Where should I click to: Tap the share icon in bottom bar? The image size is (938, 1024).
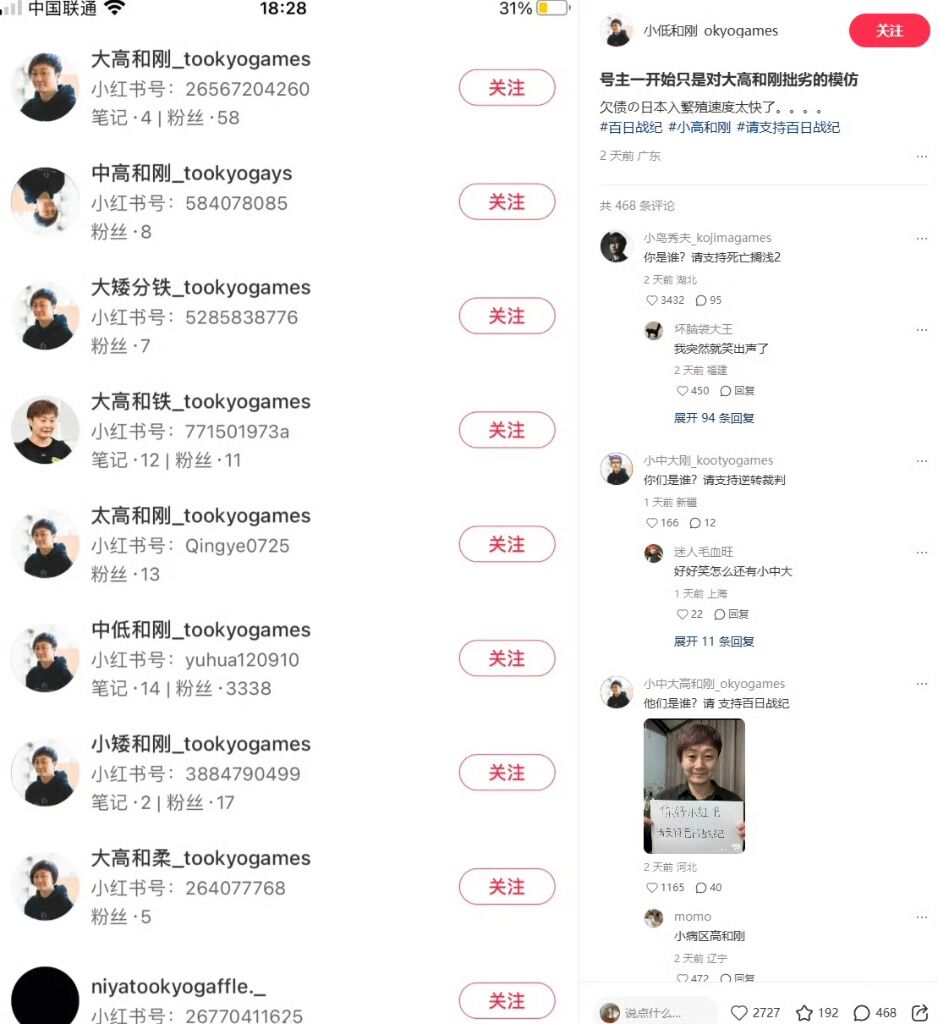click(x=920, y=1012)
